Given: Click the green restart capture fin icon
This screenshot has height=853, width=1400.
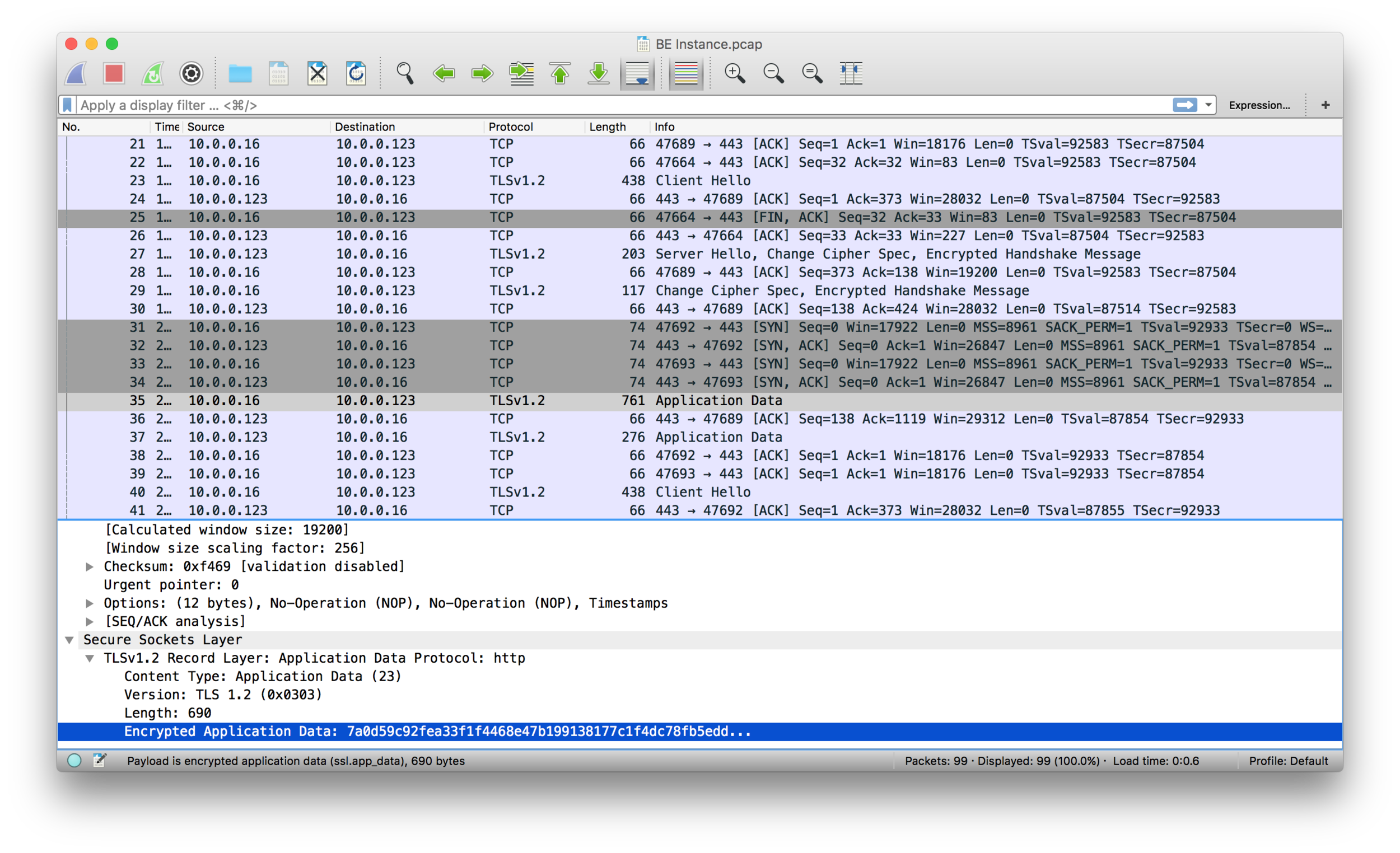Looking at the screenshot, I should pyautogui.click(x=152, y=73).
